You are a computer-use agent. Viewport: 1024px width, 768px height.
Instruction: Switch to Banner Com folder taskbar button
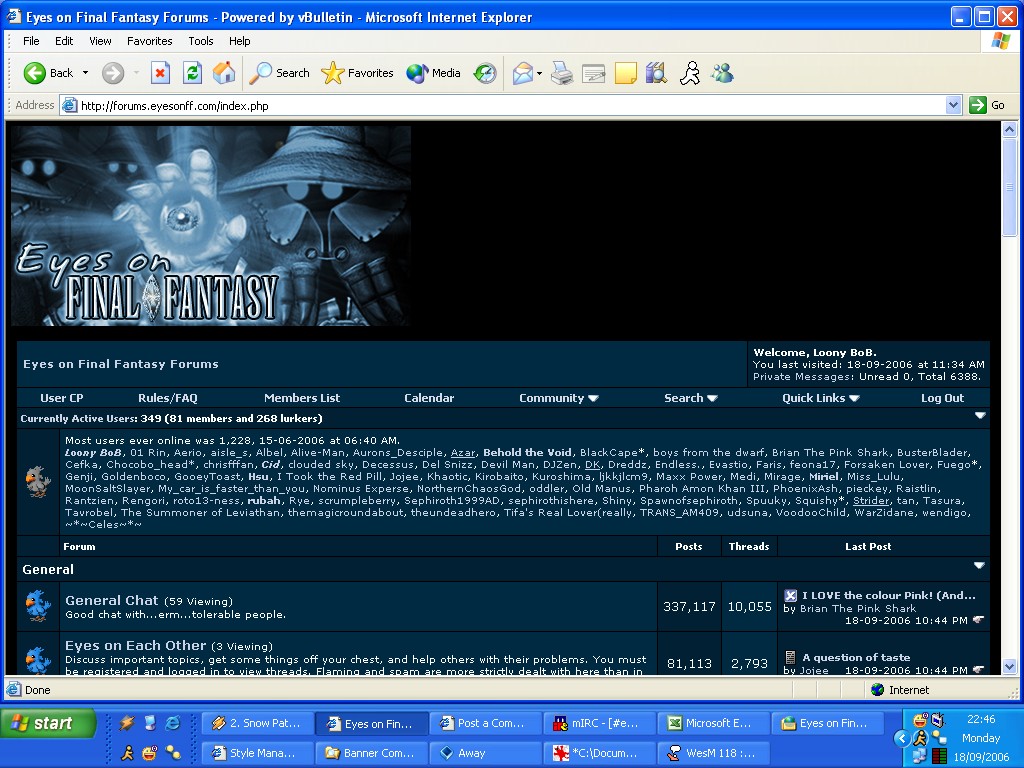tap(372, 753)
